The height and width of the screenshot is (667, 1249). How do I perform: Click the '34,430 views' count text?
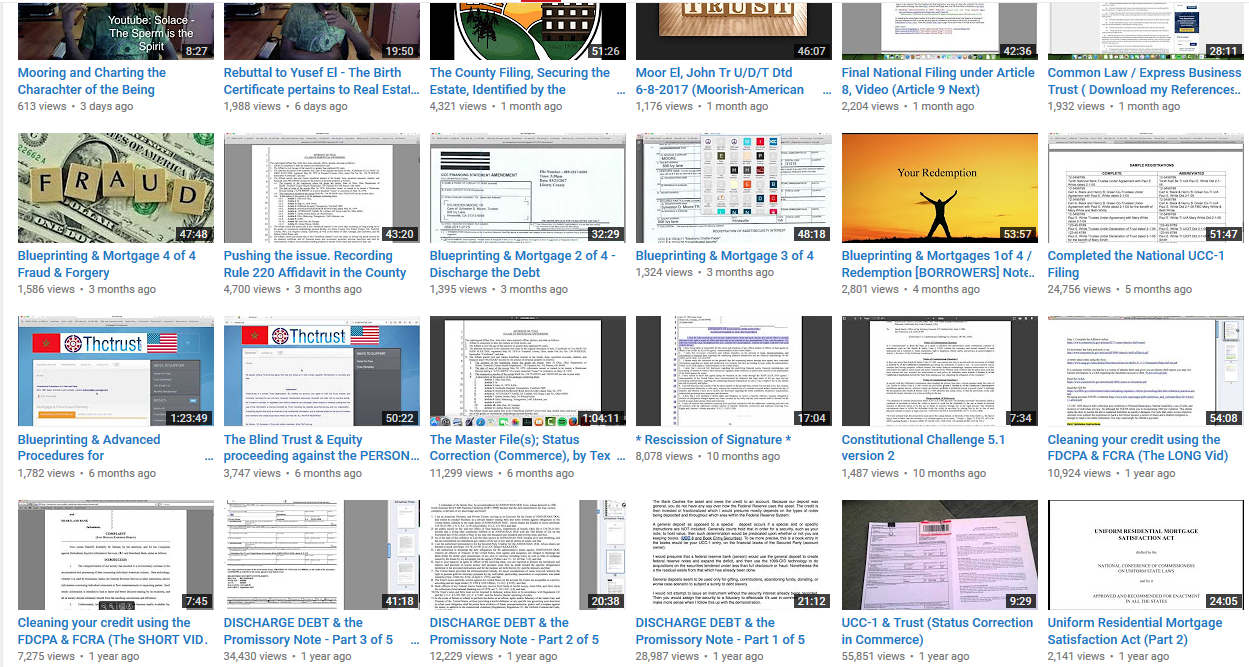(x=256, y=656)
